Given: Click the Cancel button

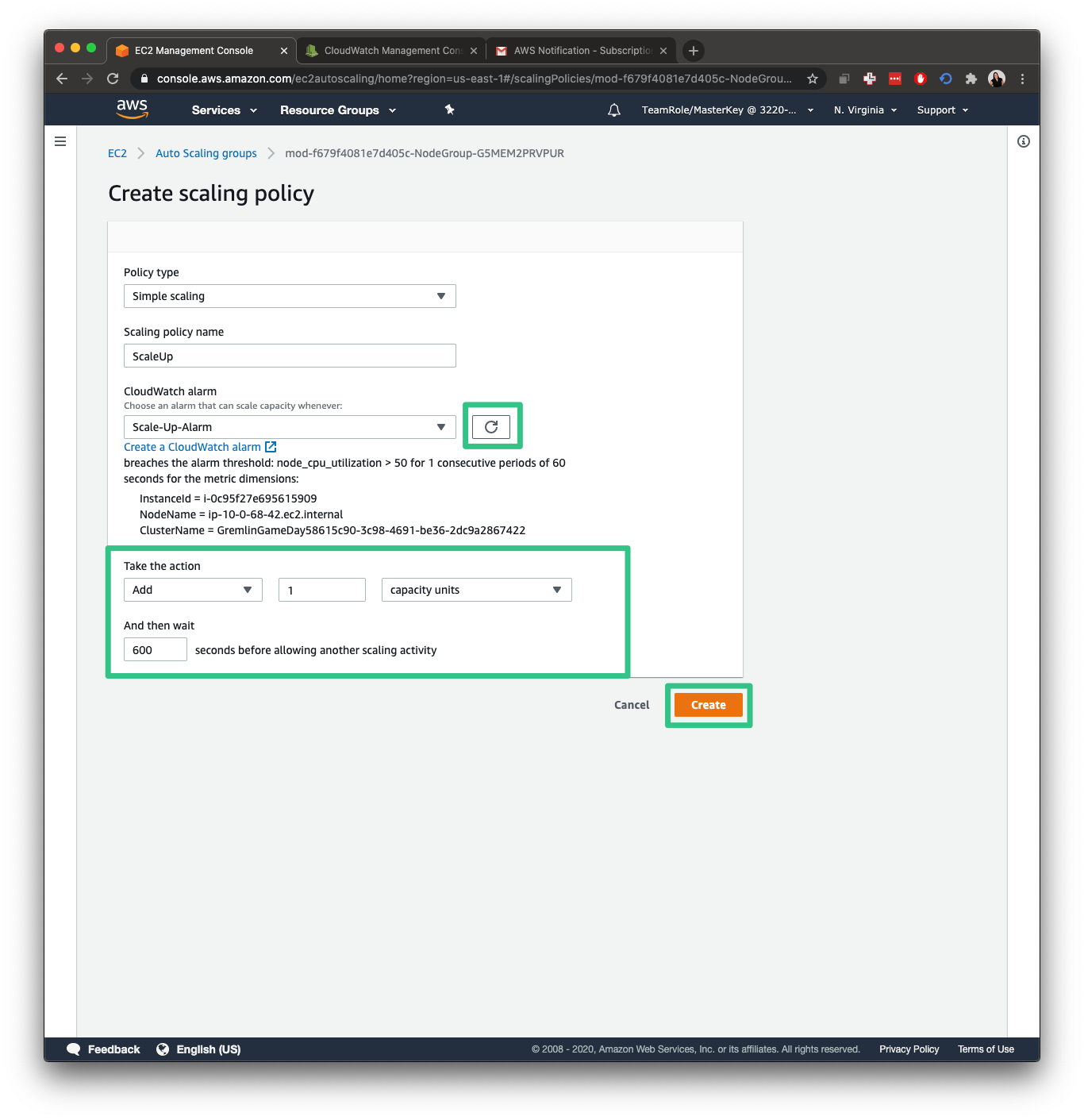Looking at the screenshot, I should (632, 705).
